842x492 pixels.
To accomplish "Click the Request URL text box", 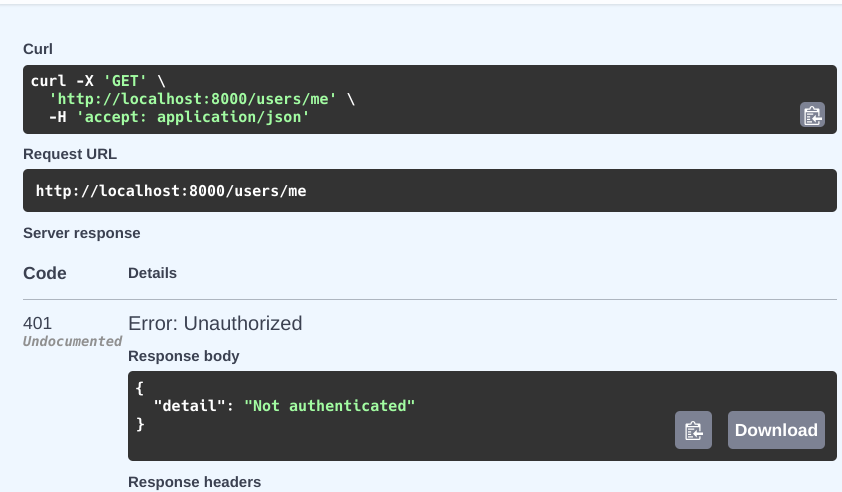I will click(x=429, y=190).
